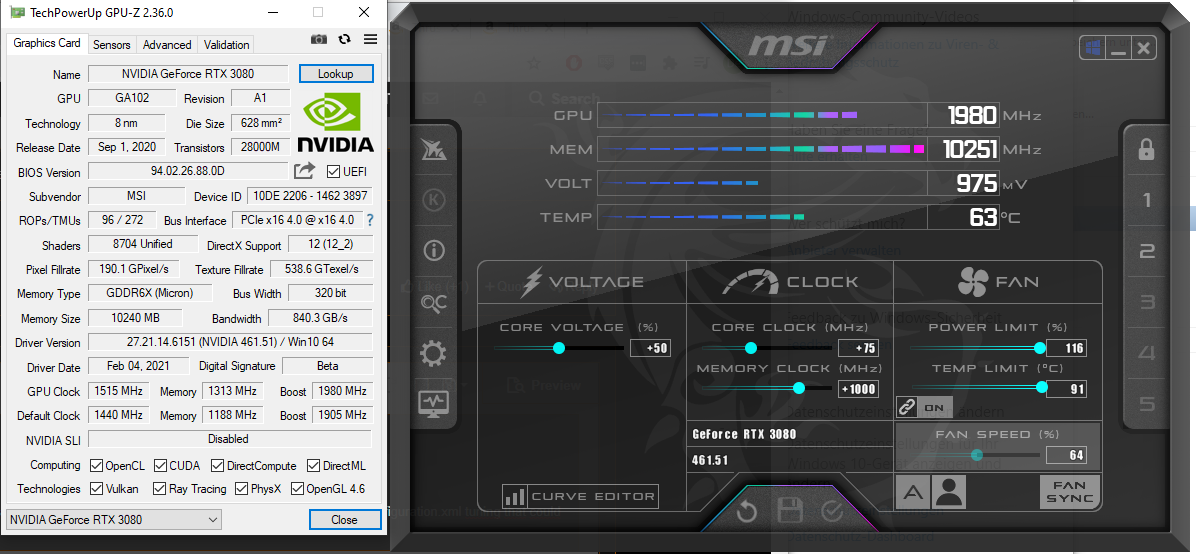
Task: Toggle the DirectML checkbox
Action: 313,465
